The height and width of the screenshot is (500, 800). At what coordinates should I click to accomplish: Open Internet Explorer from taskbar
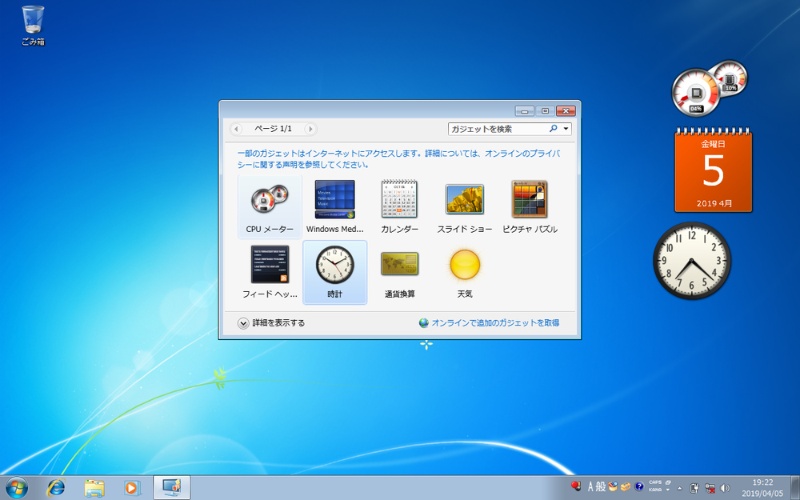click(56, 487)
